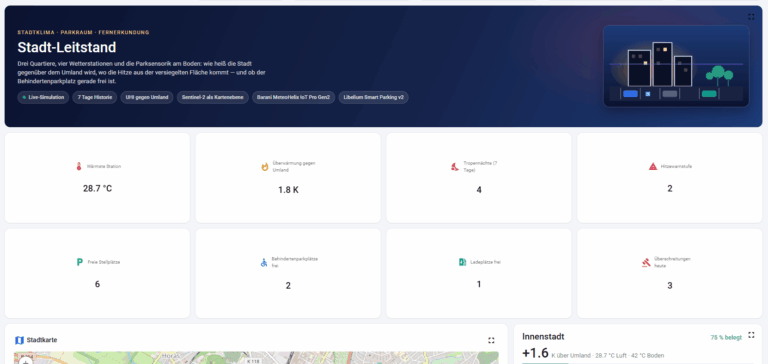This screenshot has height=364, width=768.
Task: Click the 75 % belegt label
Action: point(726,338)
